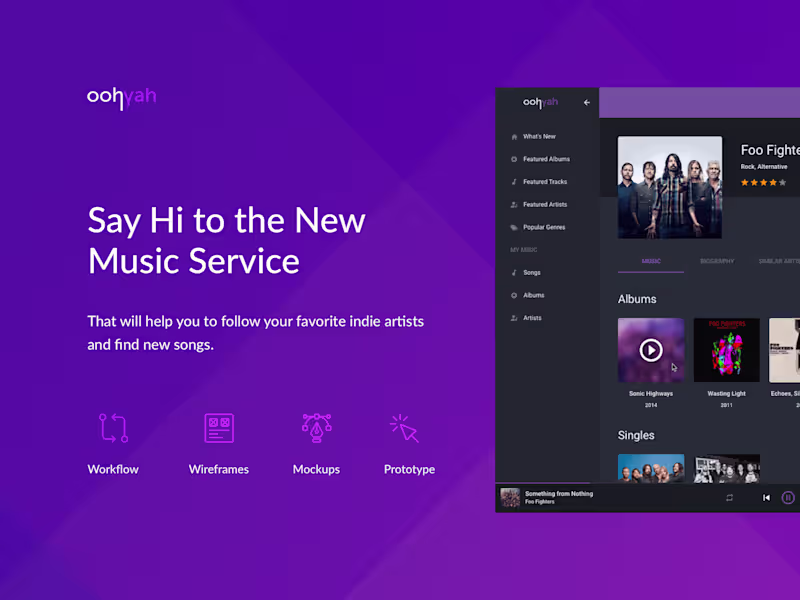This screenshot has width=800, height=600.
Task: Click the Mockups pen tool icon
Action: (x=316, y=428)
